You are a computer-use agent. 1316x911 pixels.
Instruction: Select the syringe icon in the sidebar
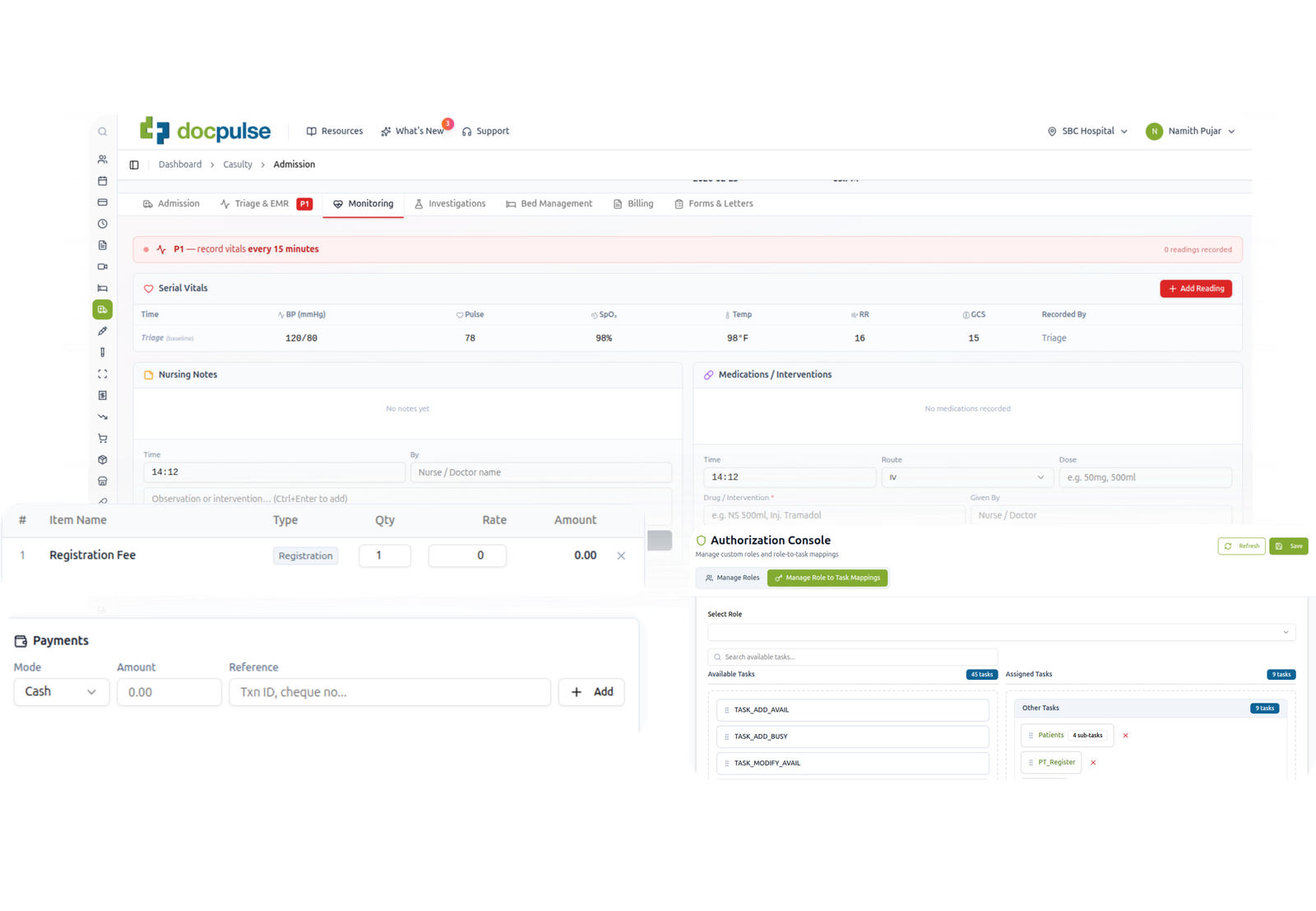102,331
